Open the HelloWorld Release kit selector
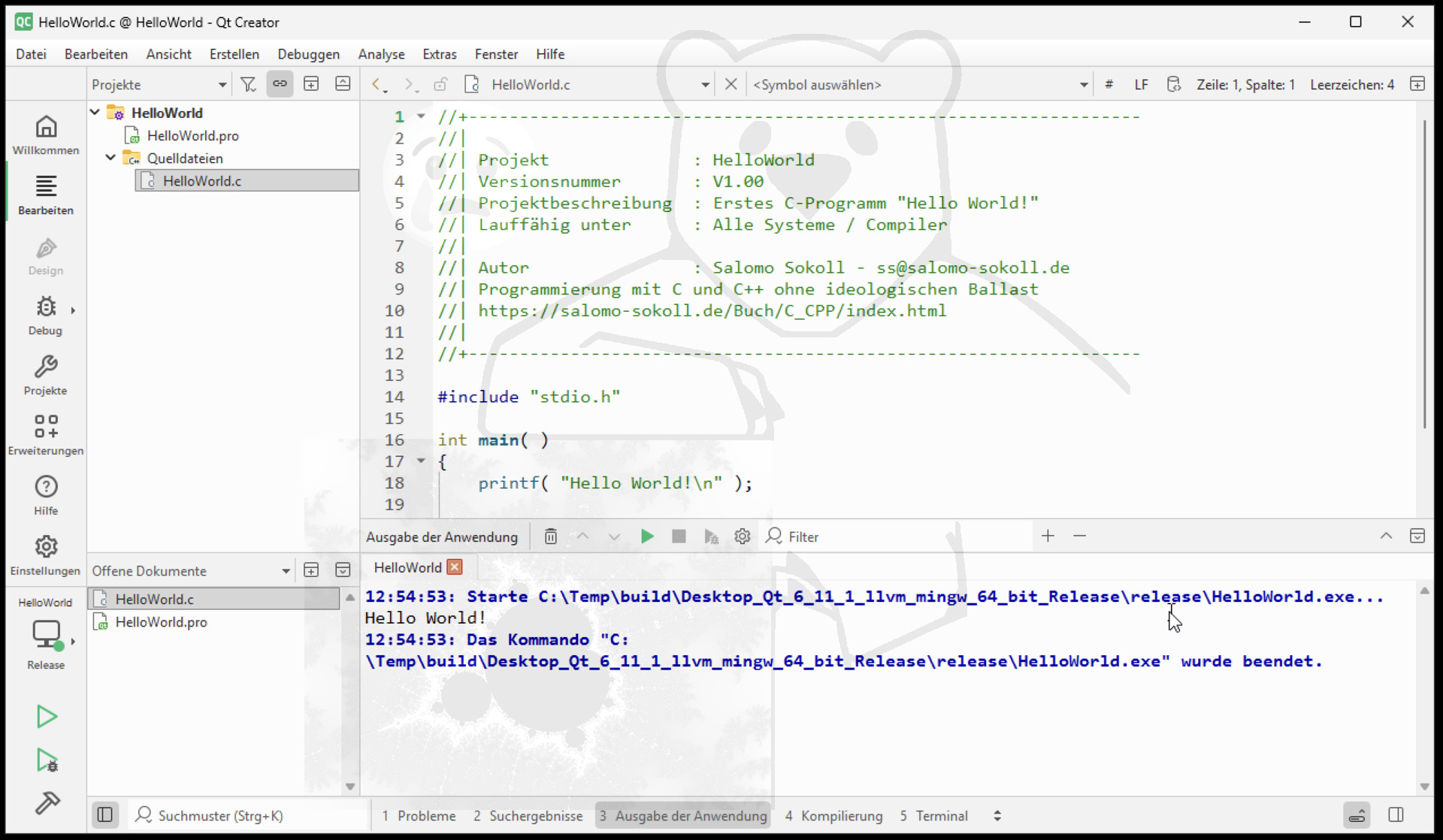The width and height of the screenshot is (1443, 840). (46, 635)
